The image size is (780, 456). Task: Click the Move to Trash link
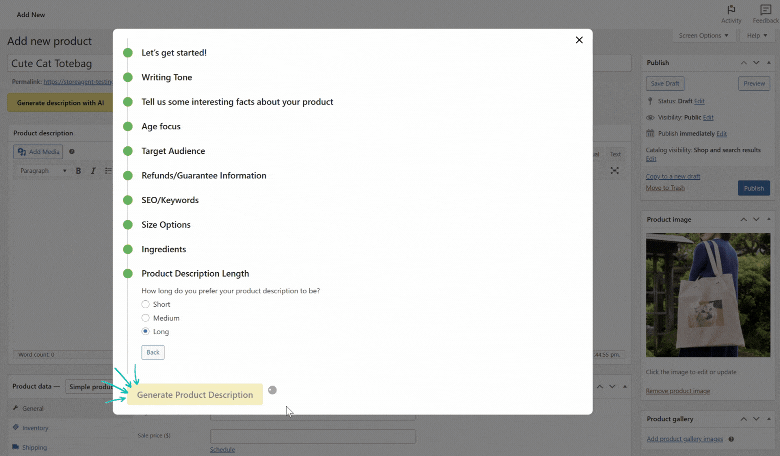coord(665,187)
